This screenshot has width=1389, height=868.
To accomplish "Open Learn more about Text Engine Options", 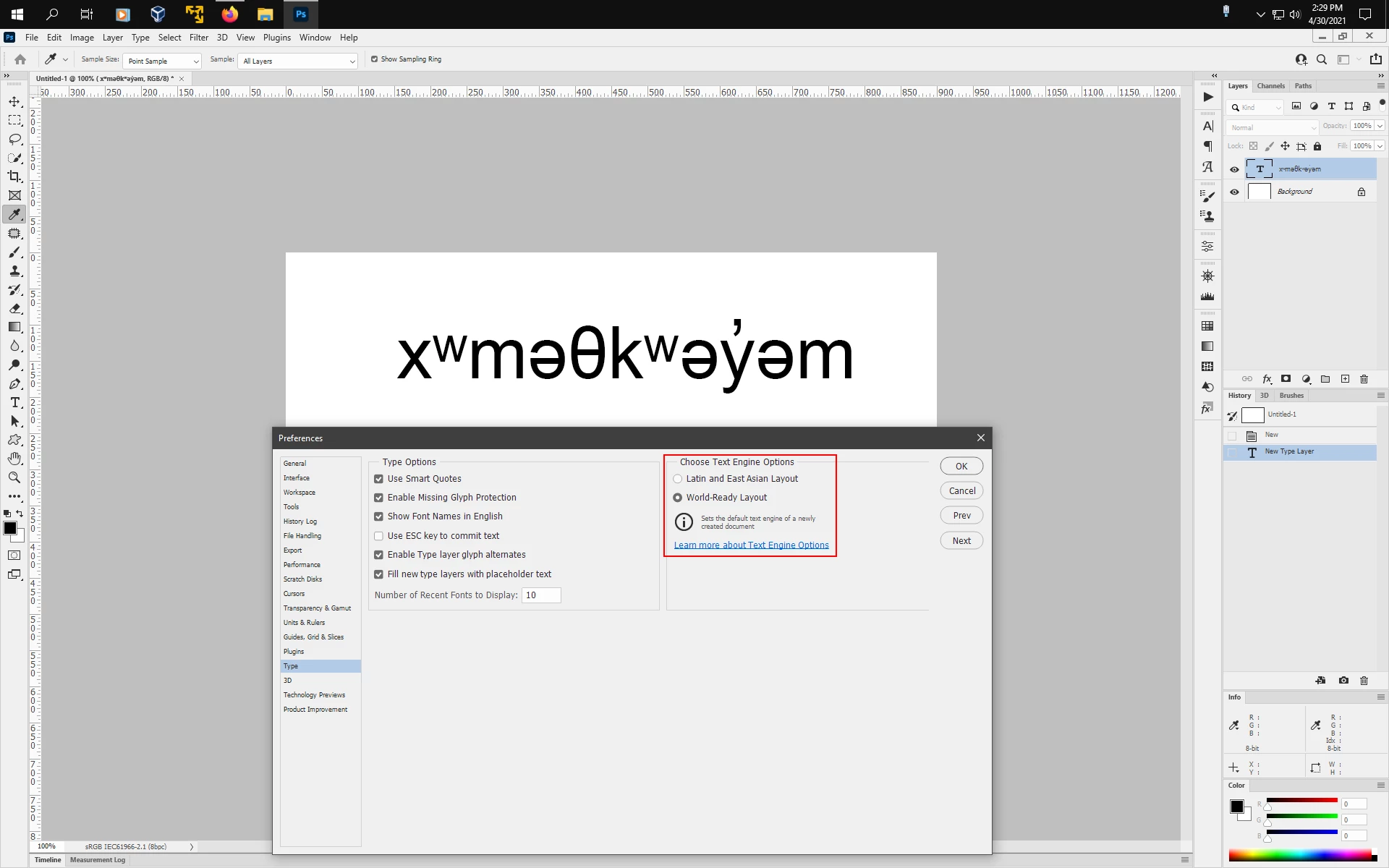I will click(751, 545).
